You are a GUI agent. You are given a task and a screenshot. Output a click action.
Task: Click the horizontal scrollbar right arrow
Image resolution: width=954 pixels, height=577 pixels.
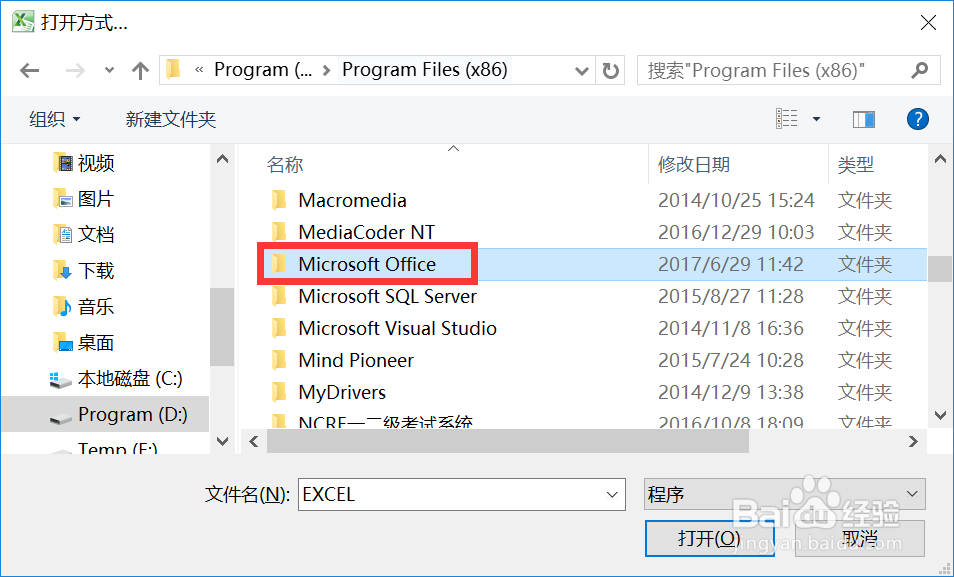[x=912, y=441]
